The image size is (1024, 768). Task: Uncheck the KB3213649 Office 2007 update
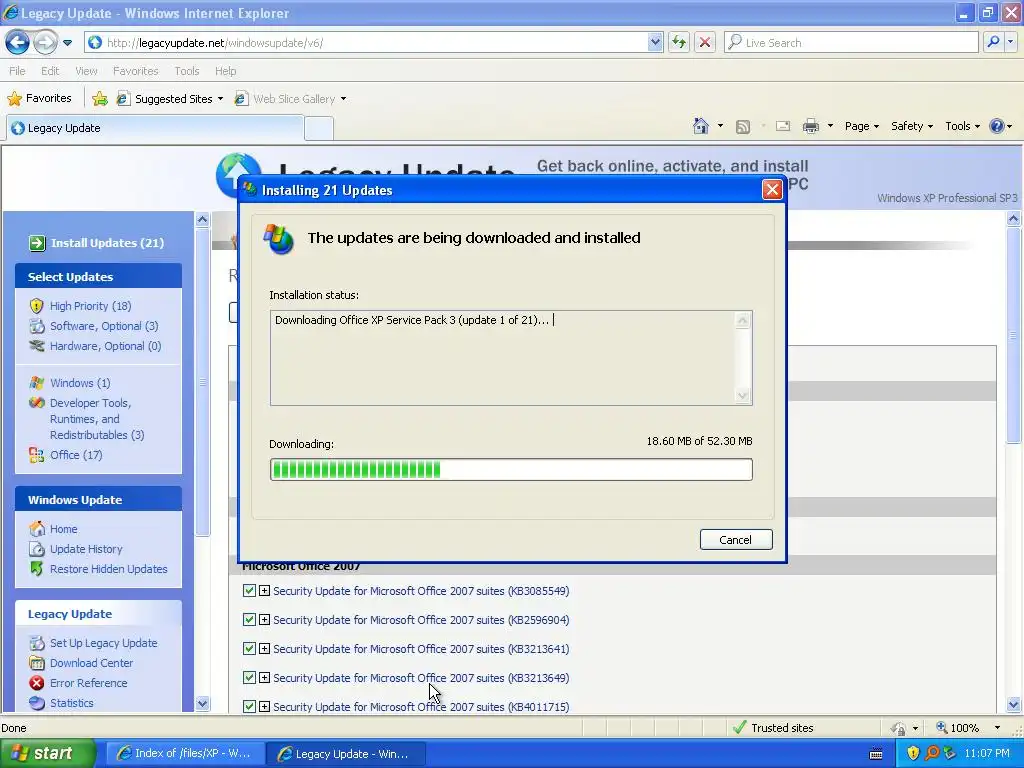click(x=249, y=677)
